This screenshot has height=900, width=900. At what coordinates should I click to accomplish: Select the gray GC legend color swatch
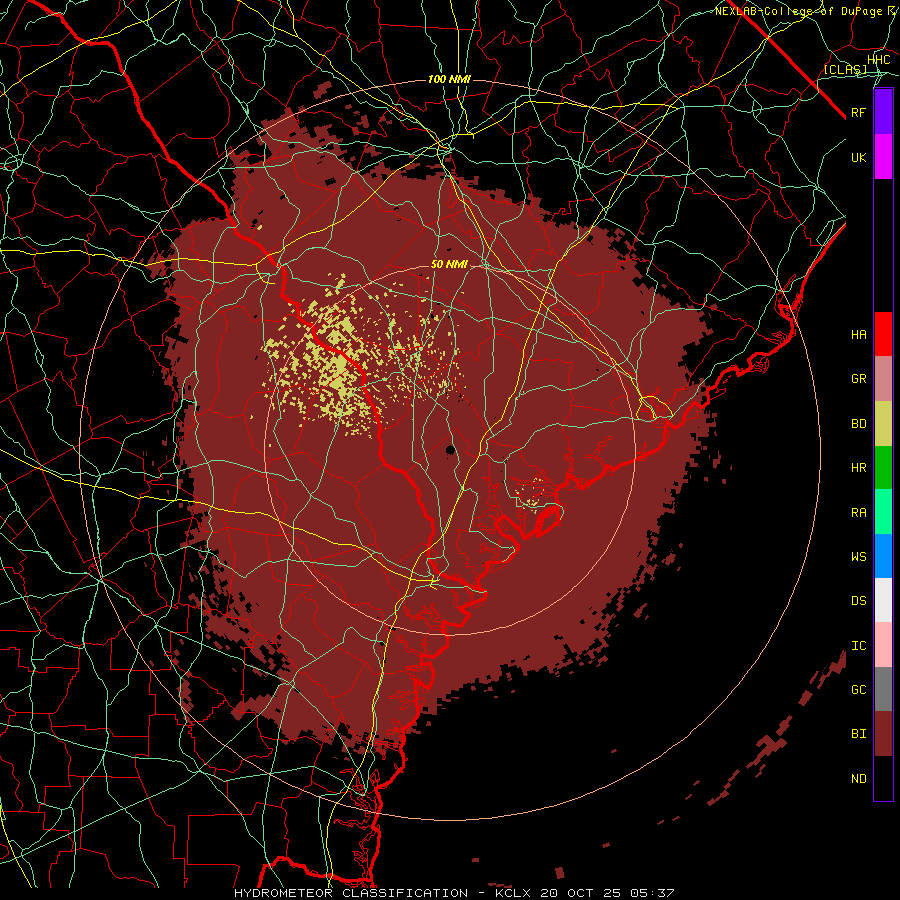point(883,689)
